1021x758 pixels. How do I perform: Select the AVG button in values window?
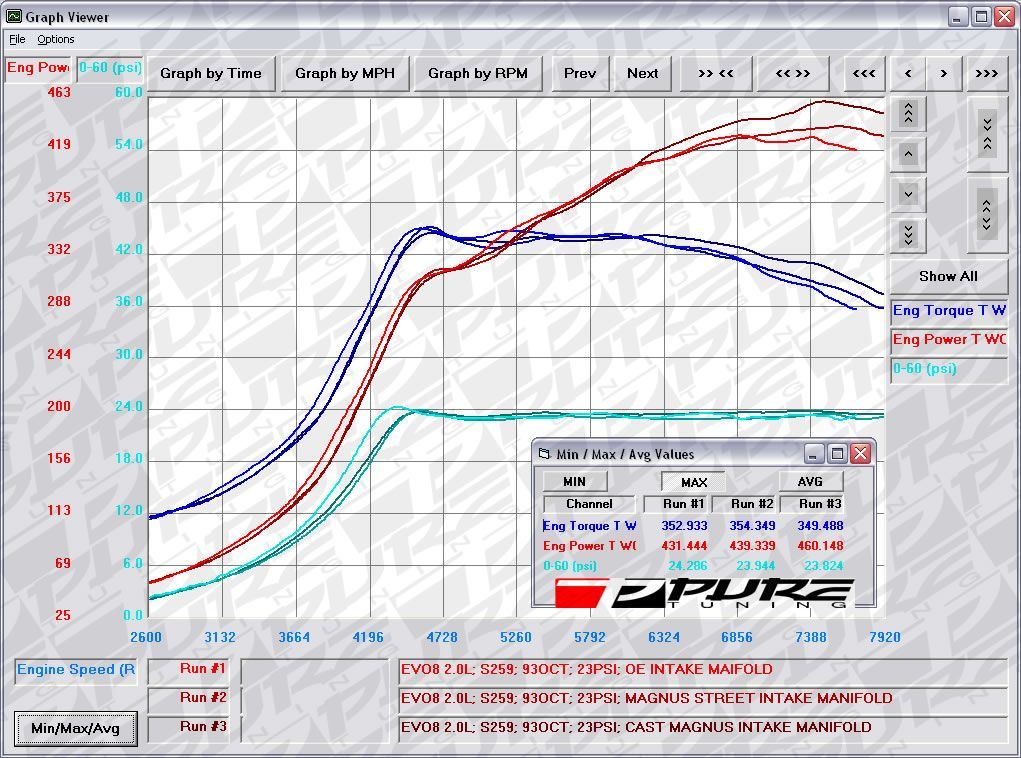pos(810,482)
